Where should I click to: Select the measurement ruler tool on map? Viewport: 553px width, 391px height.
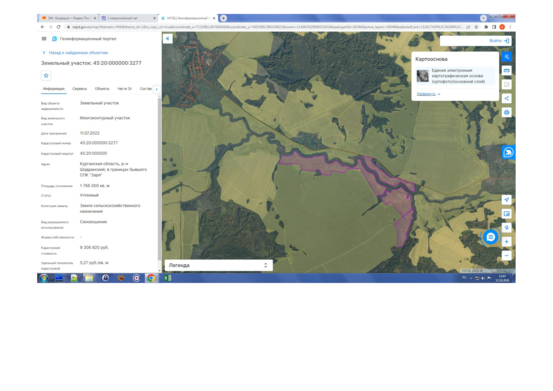[x=507, y=71]
